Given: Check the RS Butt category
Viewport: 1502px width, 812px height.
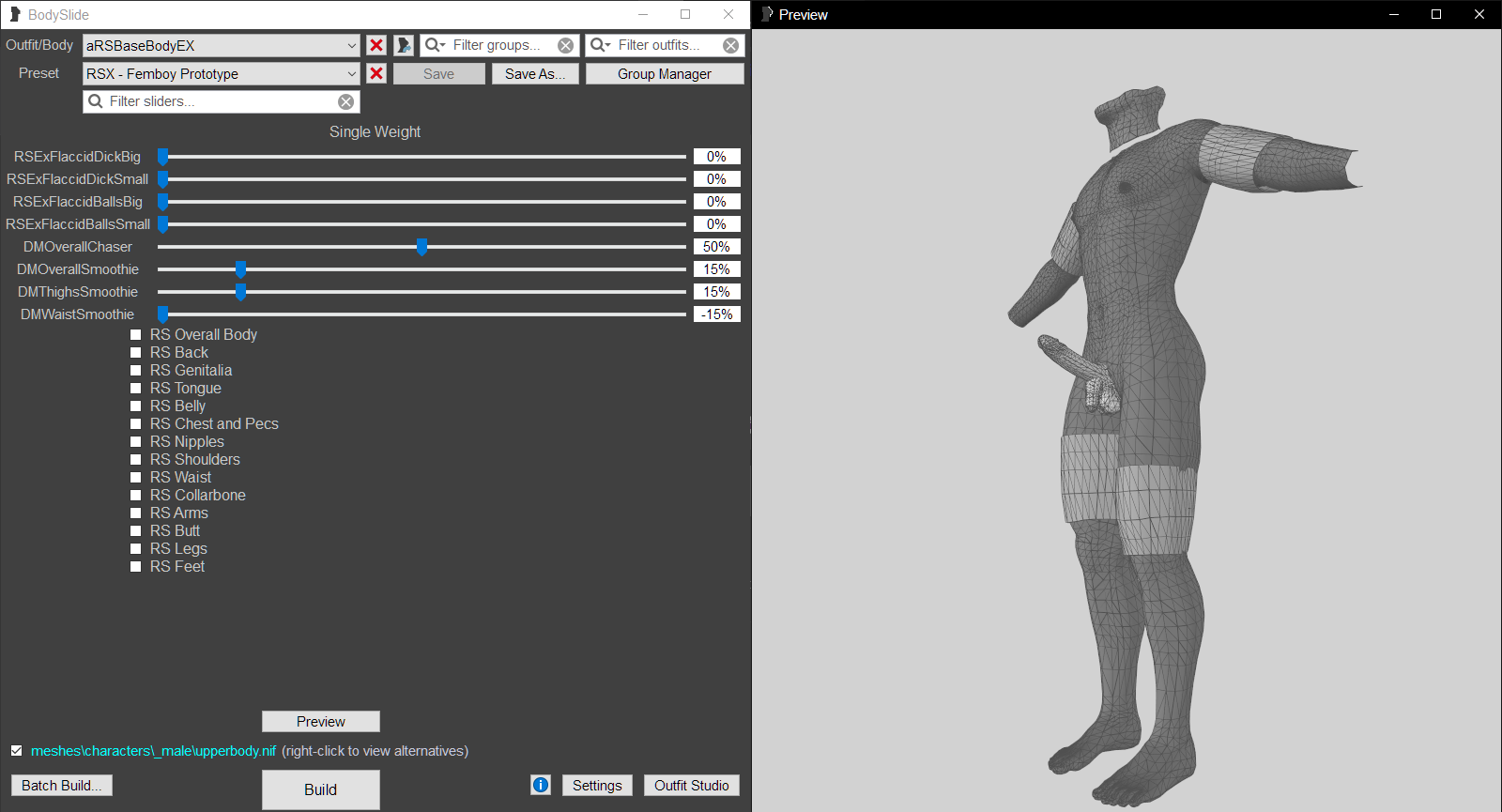Looking at the screenshot, I should pyautogui.click(x=135, y=530).
